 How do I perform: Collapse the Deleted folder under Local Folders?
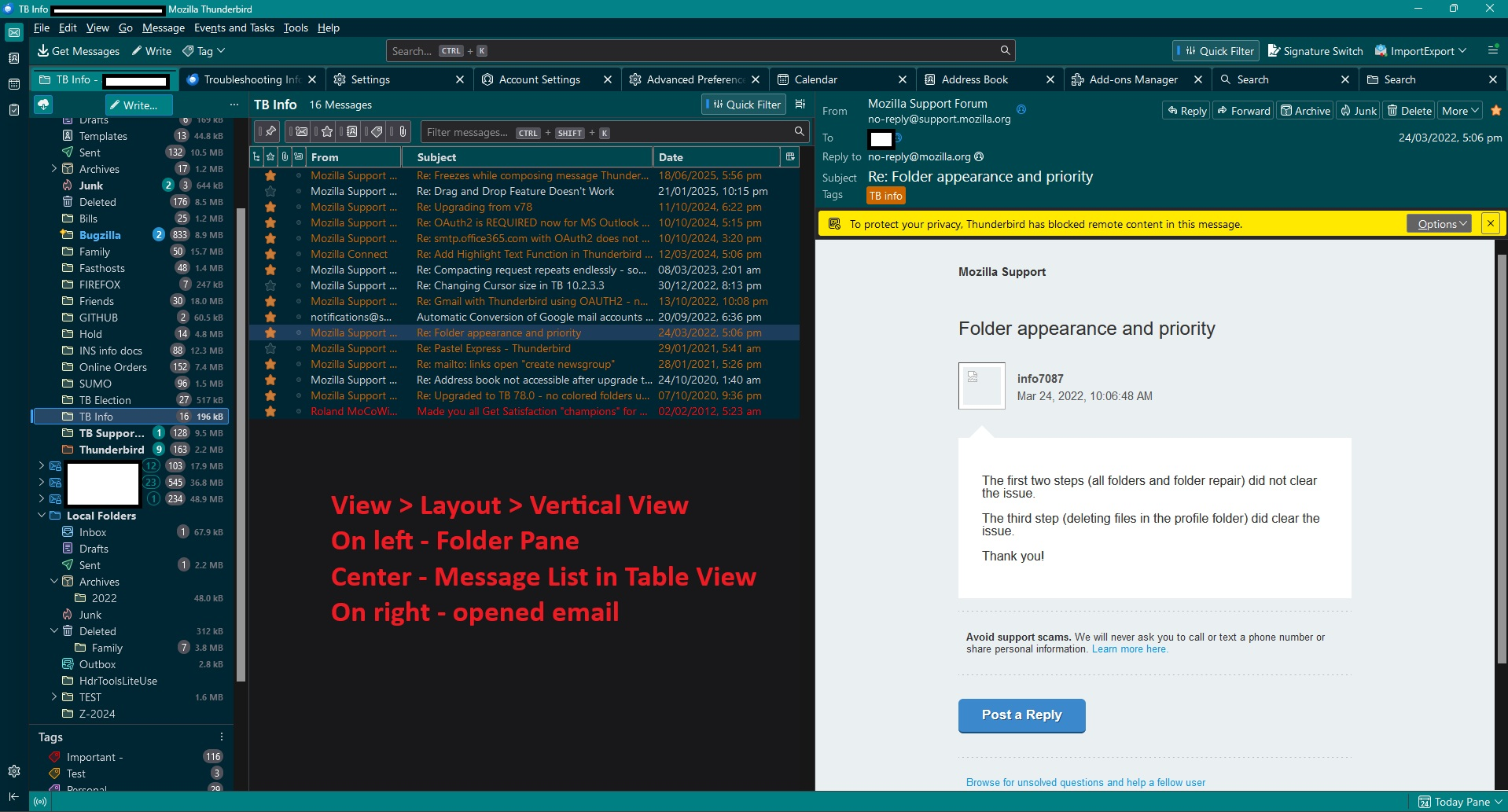click(54, 631)
